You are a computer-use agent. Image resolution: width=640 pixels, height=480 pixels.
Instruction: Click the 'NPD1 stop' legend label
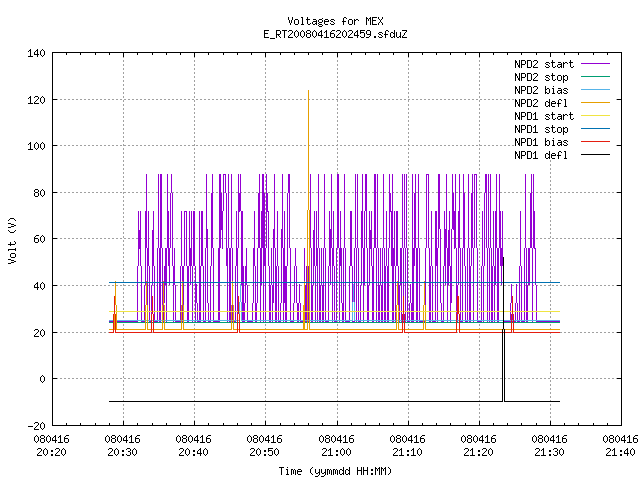(x=541, y=129)
